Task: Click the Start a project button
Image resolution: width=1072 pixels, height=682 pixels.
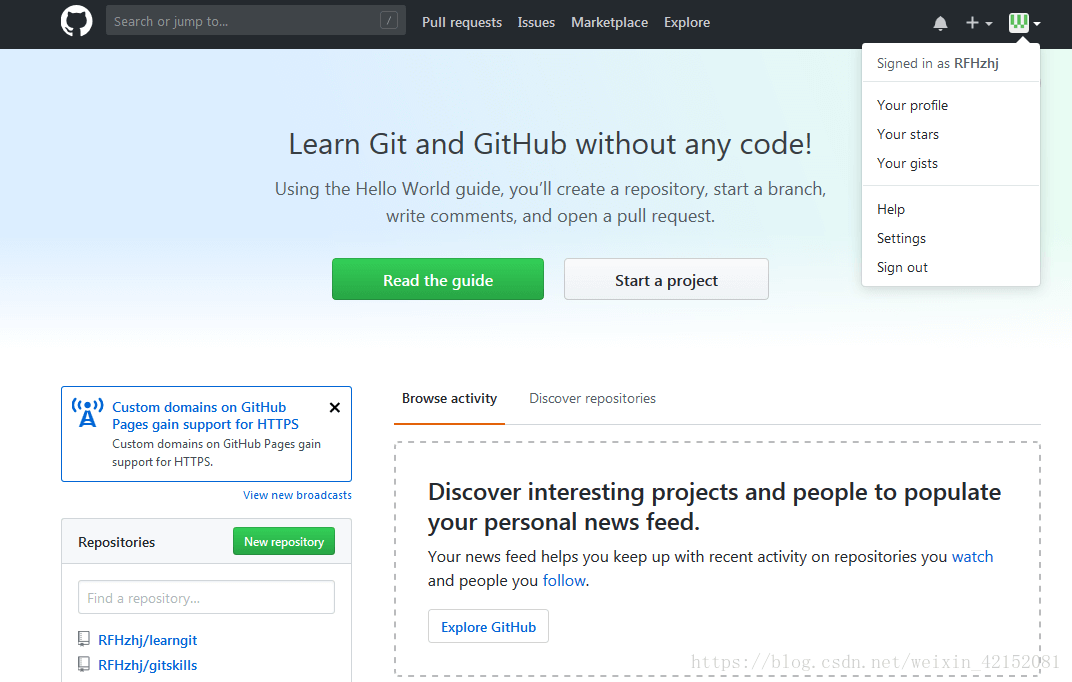Action: (666, 279)
